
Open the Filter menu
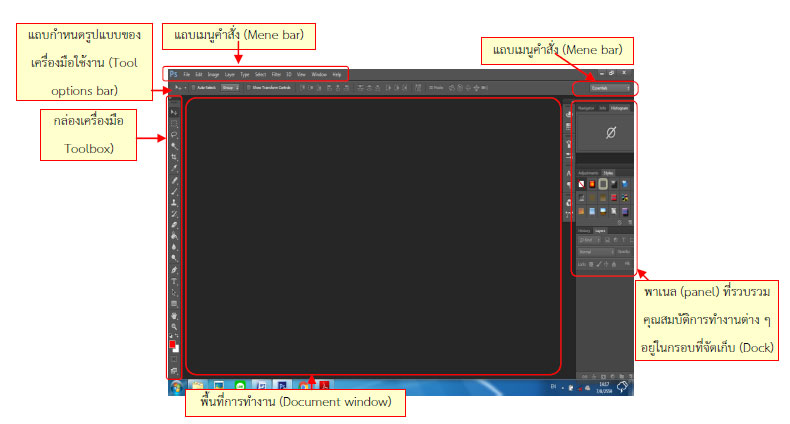274,75
